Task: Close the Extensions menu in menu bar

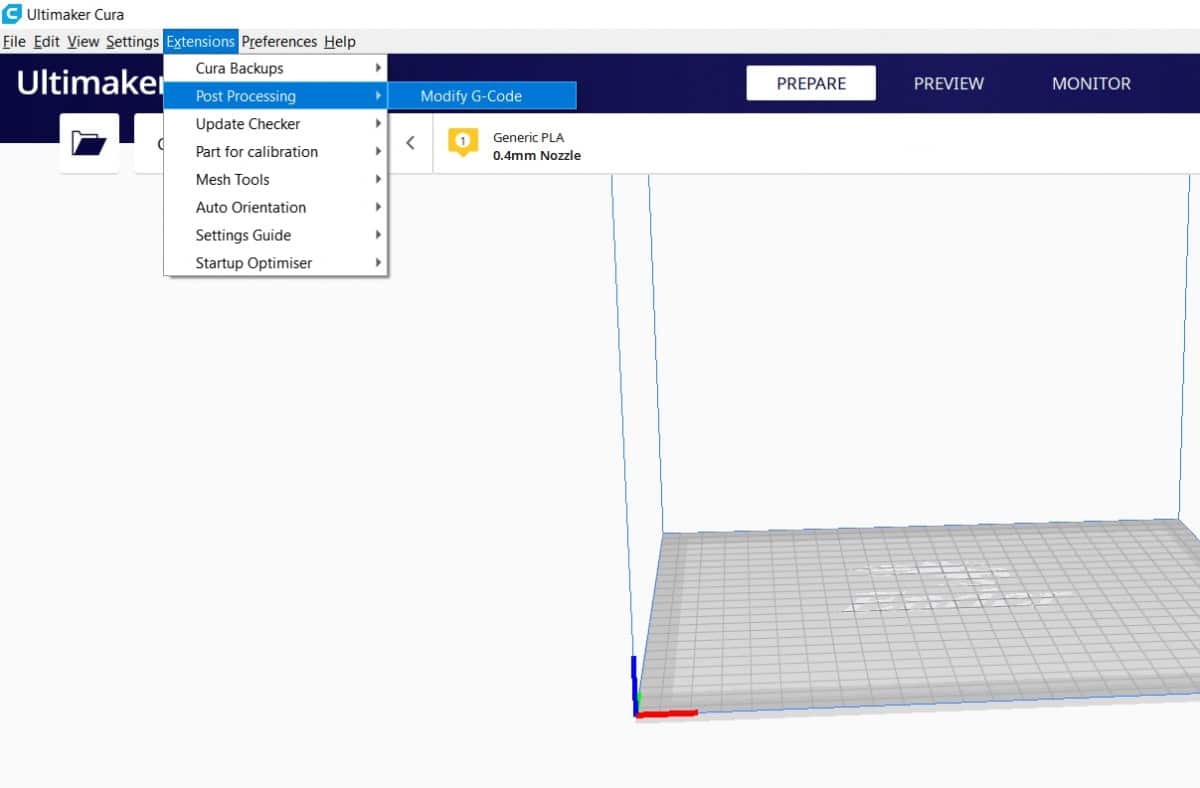Action: tap(201, 41)
